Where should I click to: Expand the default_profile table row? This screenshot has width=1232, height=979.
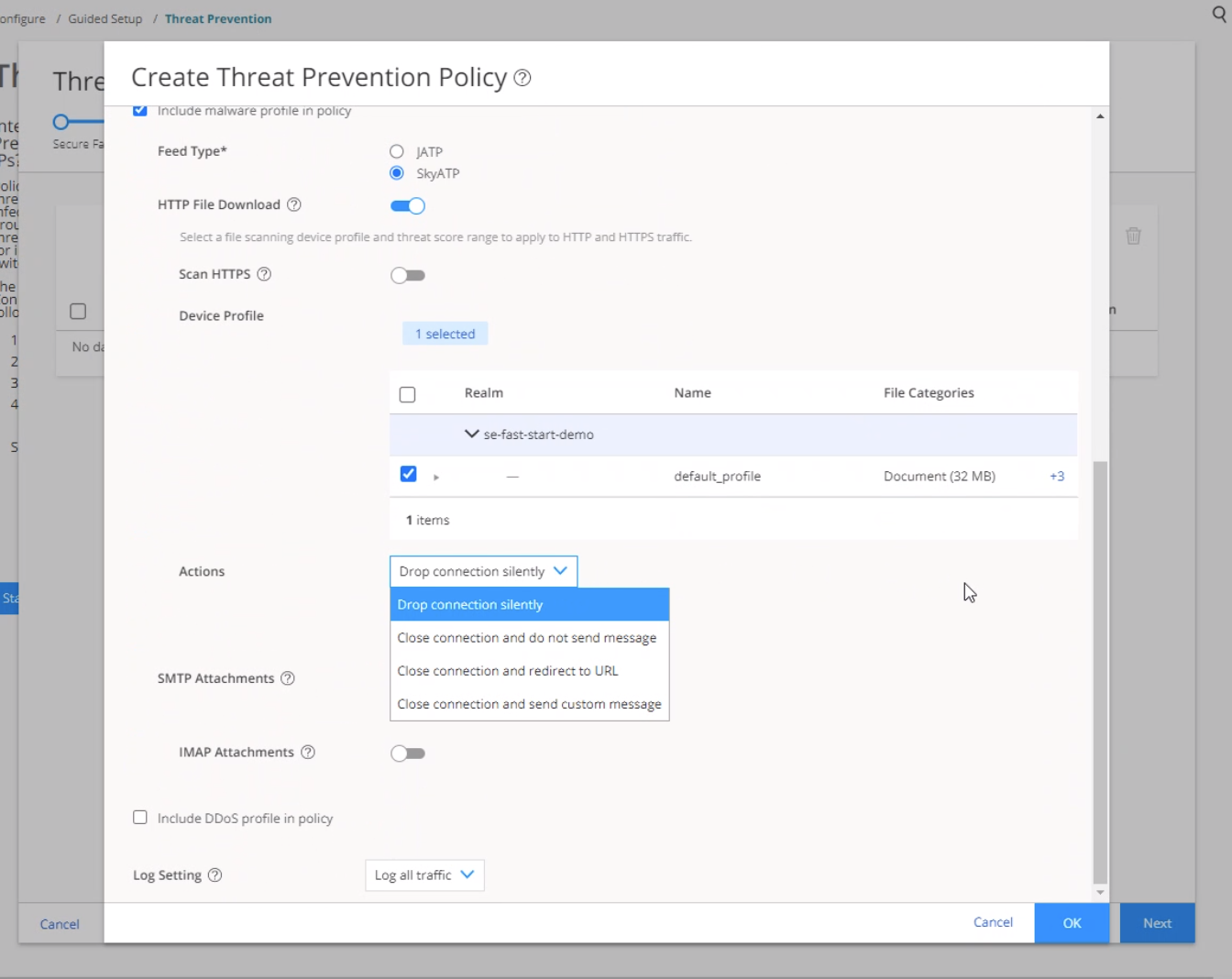tap(436, 477)
